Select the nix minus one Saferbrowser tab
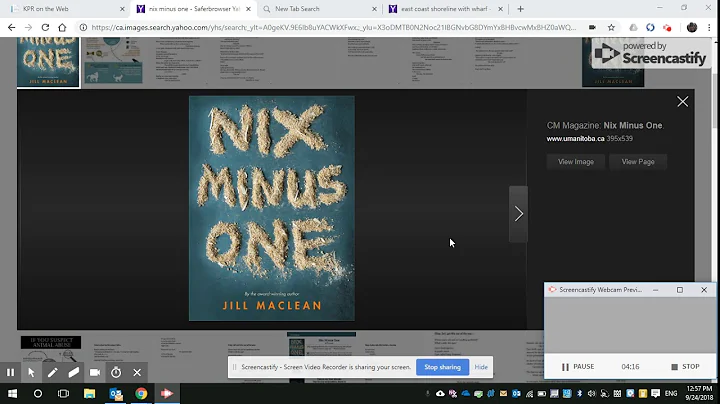The height and width of the screenshot is (404, 720). [x=193, y=9]
